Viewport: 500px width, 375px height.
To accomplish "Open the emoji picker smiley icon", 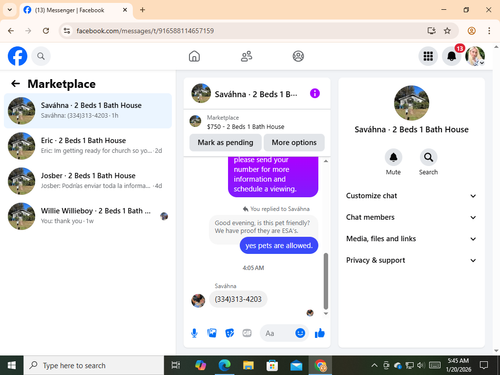I will 300,333.
